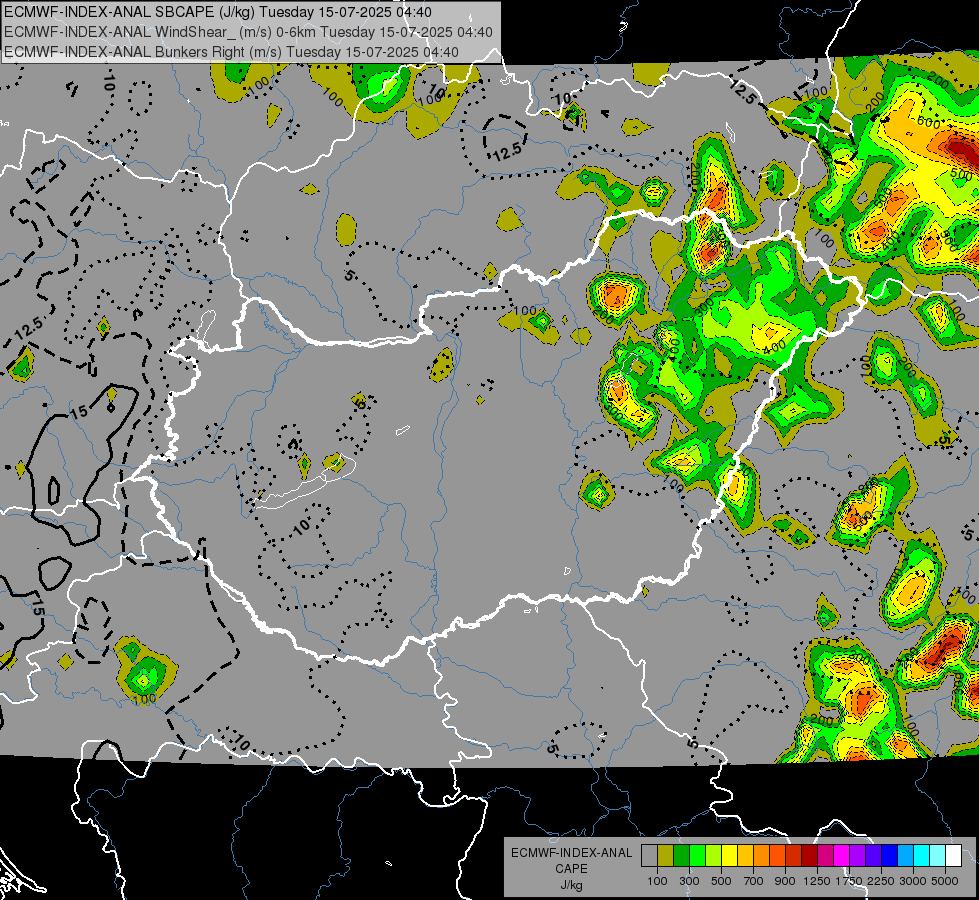
Task: Select the white swatch in CAPE legend
Action: 954,855
